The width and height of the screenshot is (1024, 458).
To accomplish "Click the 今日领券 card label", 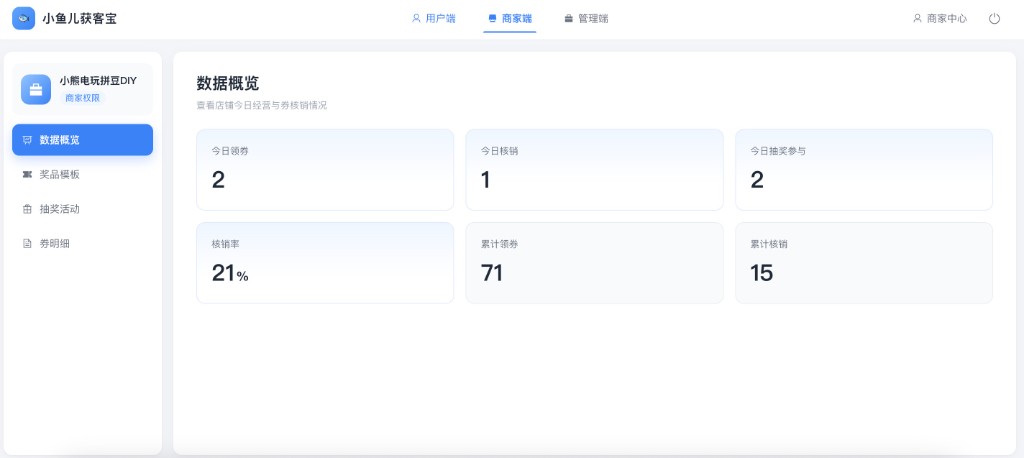I will (230, 151).
